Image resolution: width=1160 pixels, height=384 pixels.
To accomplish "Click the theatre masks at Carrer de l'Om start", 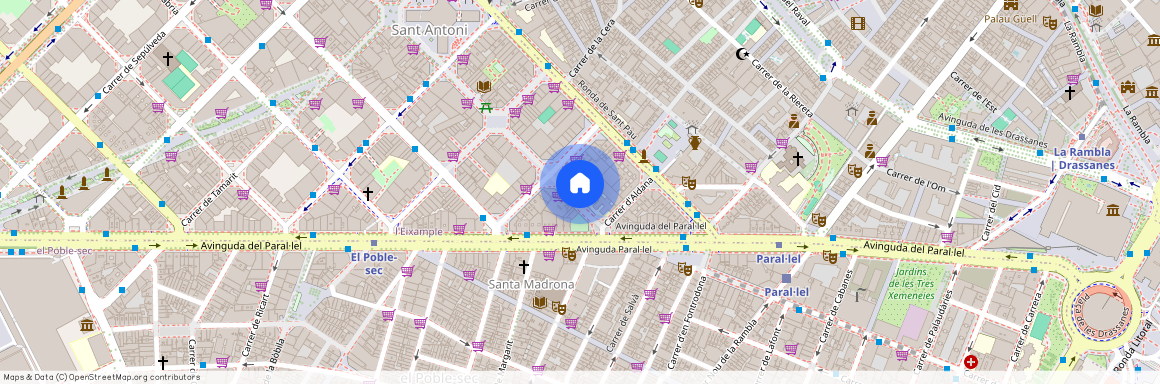I will [855, 171].
